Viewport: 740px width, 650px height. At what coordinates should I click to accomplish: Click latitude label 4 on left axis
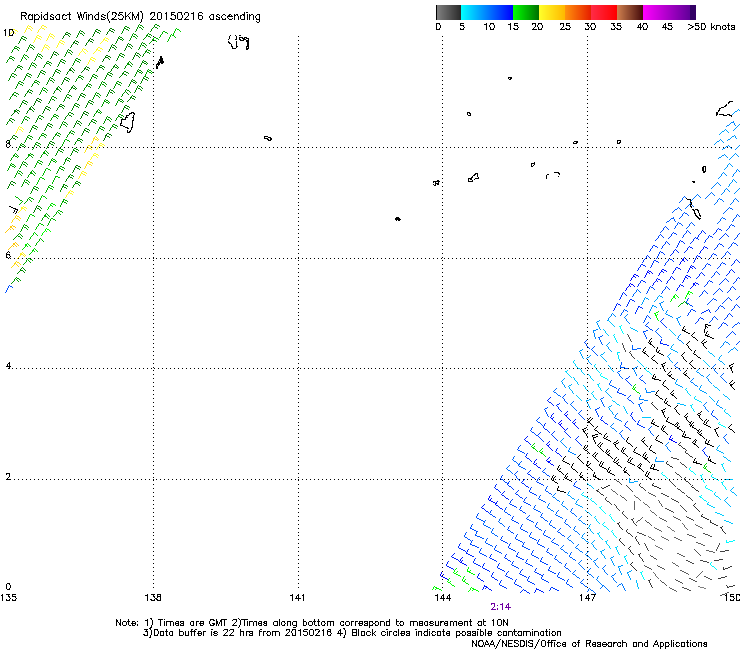click(8, 365)
